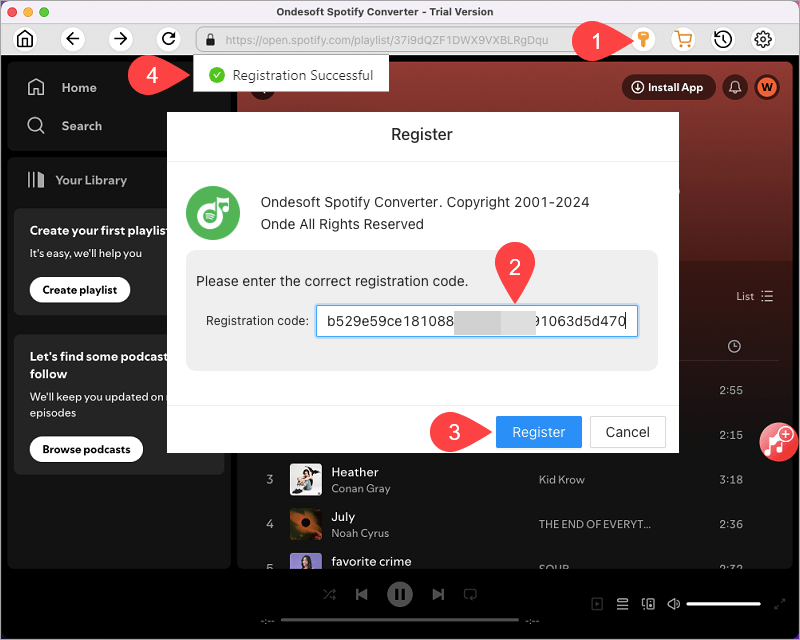Open Your Library in the sidebar
The width and height of the screenshot is (800, 640).
[77, 180]
